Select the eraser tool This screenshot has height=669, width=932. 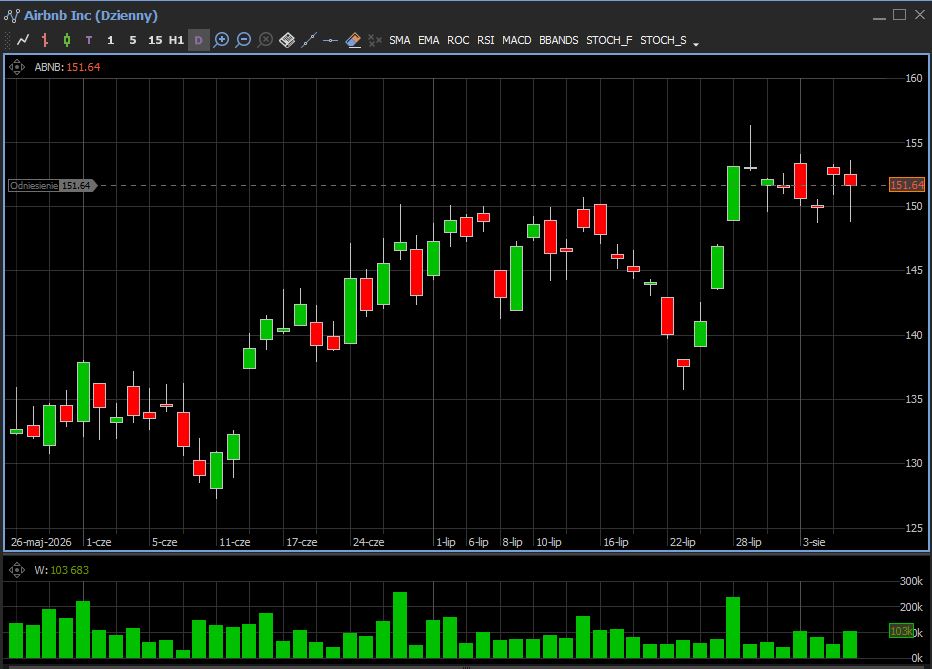pos(353,40)
